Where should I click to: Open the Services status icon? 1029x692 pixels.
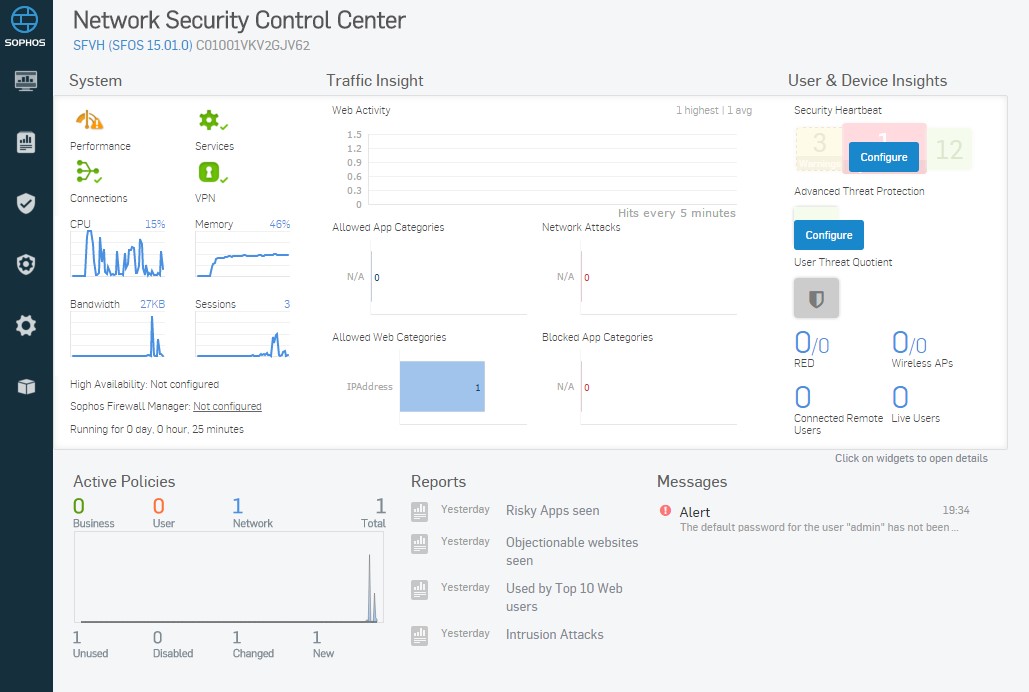[213, 119]
